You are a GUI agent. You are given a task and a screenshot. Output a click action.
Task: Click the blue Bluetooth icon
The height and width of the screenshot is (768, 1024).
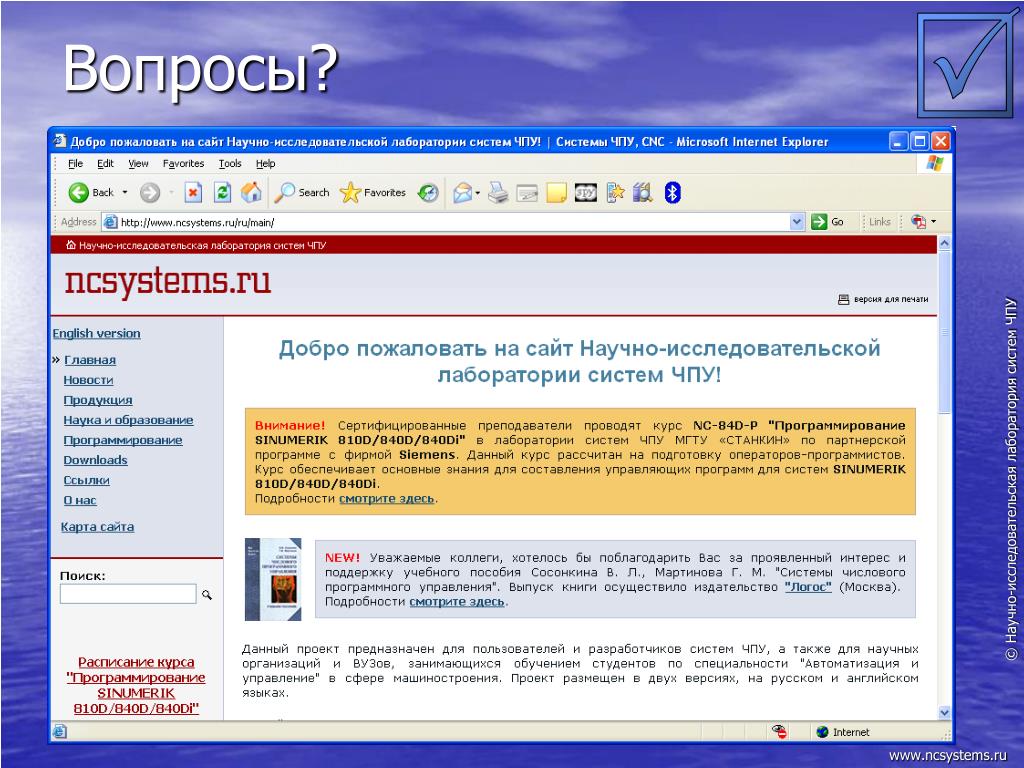(673, 193)
